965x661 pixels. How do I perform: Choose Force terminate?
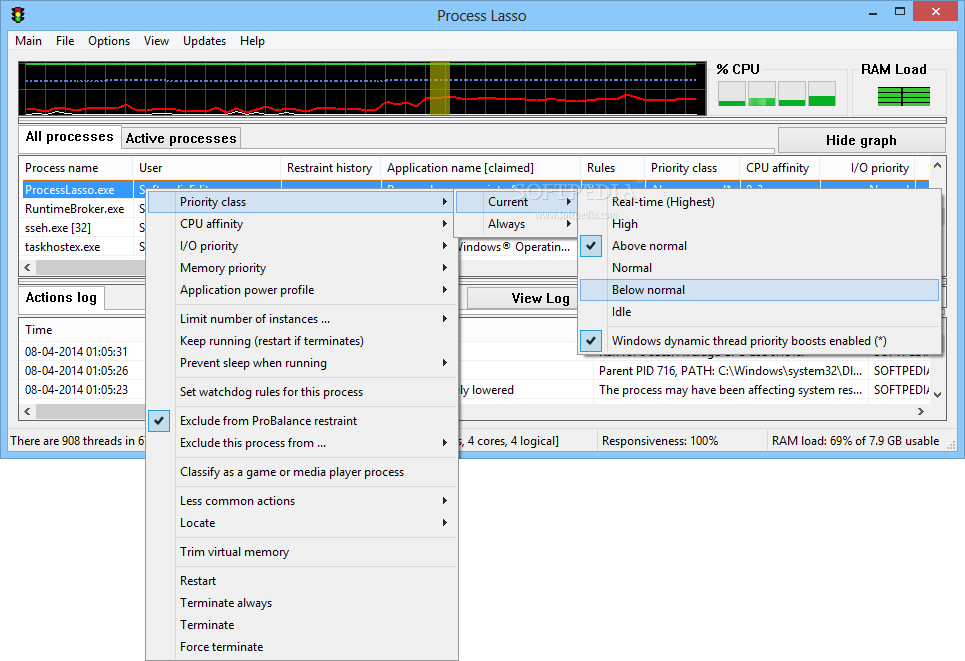[x=302, y=647]
